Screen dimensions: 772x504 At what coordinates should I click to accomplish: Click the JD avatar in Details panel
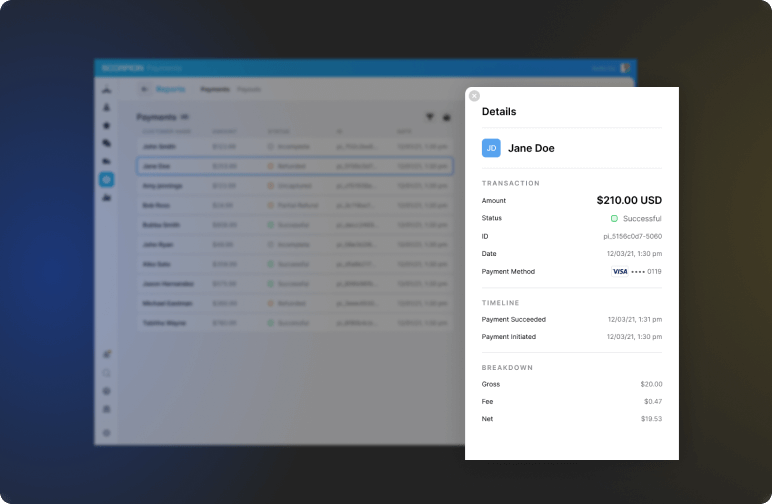pos(491,148)
